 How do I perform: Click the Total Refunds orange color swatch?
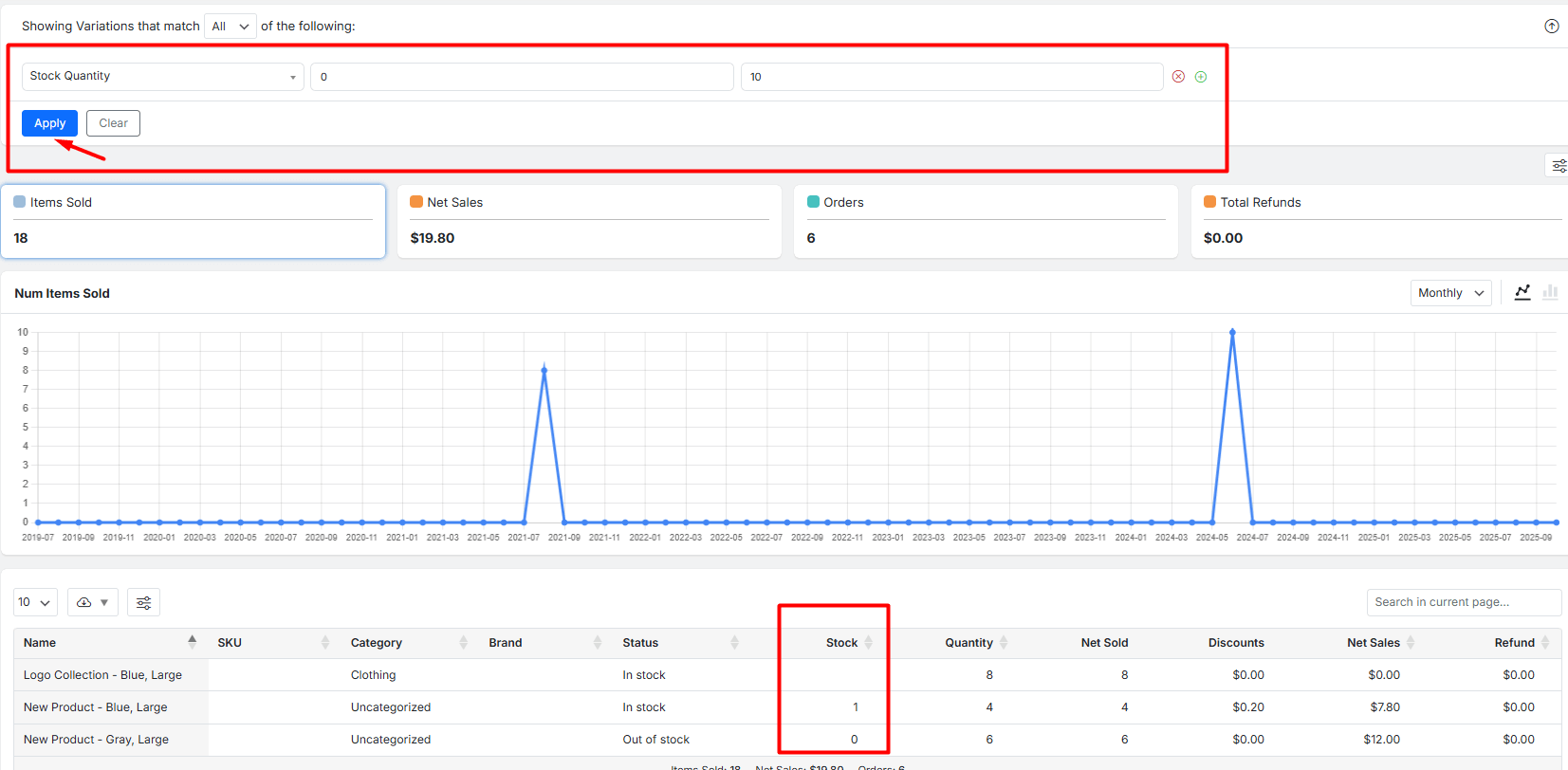[x=1209, y=202]
